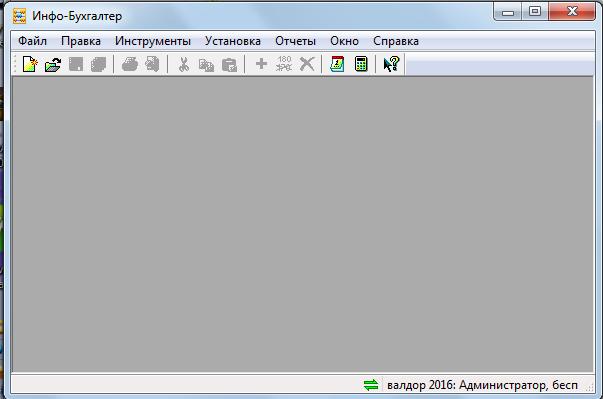Minimize the Инфо-Бухгалтер window
The width and height of the screenshot is (603, 399).
(x=508, y=12)
